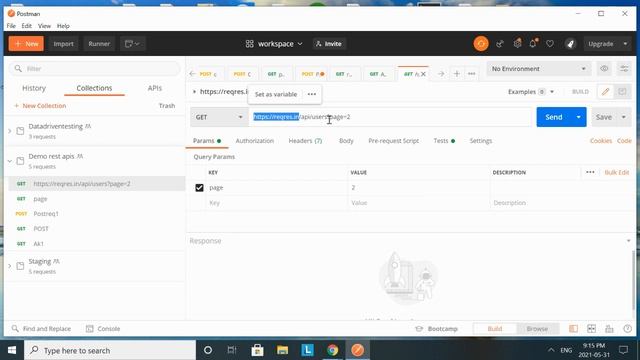Open the Help menu
The height and width of the screenshot is (360, 640).
coord(63,26)
